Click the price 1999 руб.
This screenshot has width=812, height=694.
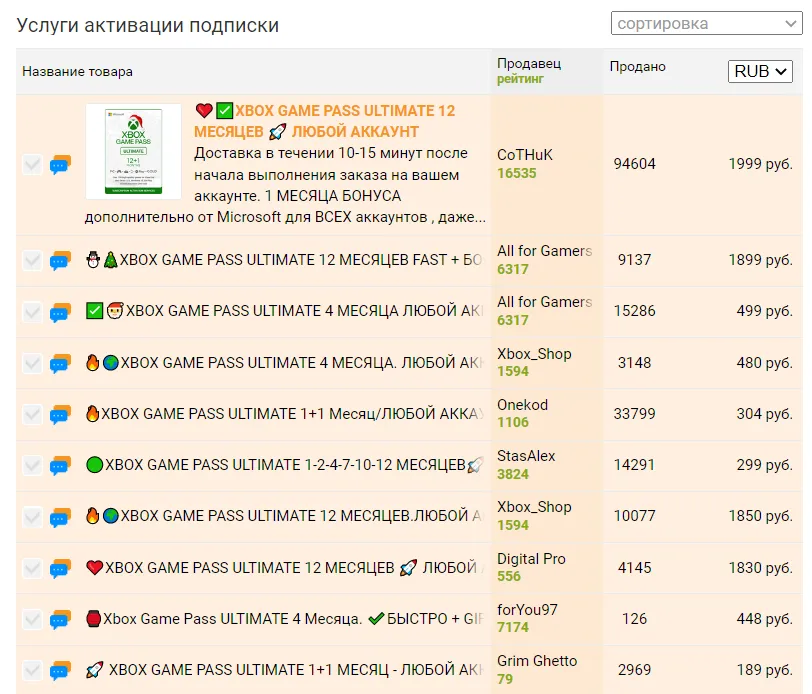coord(760,164)
